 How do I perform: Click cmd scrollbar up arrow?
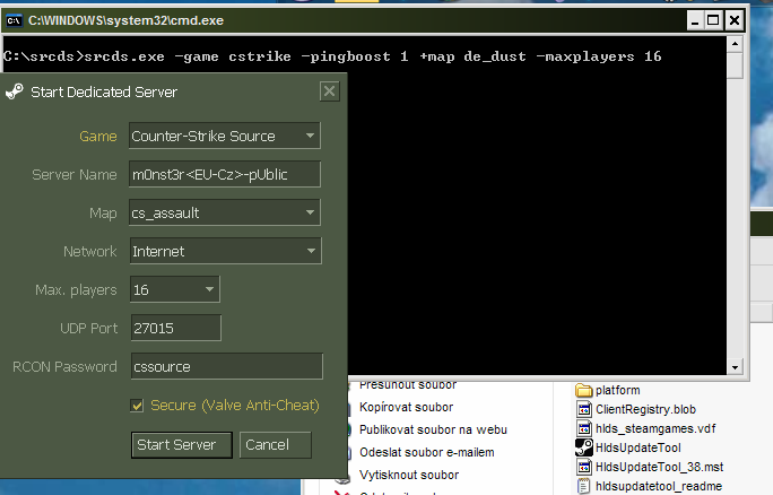pos(735,44)
